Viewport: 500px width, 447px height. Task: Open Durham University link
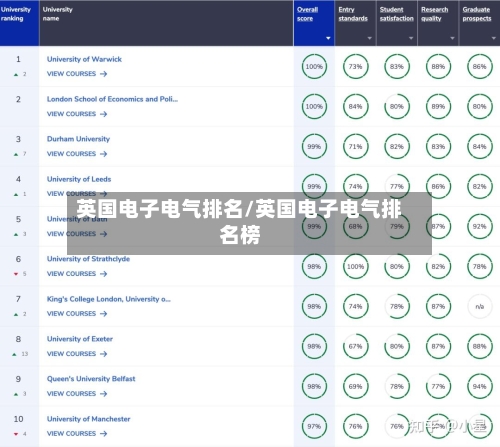78,139
